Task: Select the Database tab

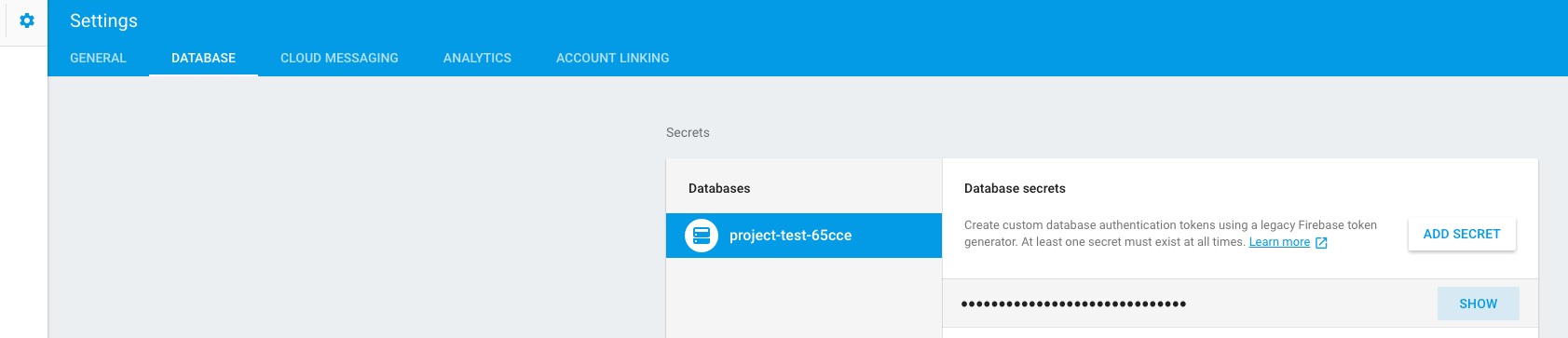Action: 203,58
